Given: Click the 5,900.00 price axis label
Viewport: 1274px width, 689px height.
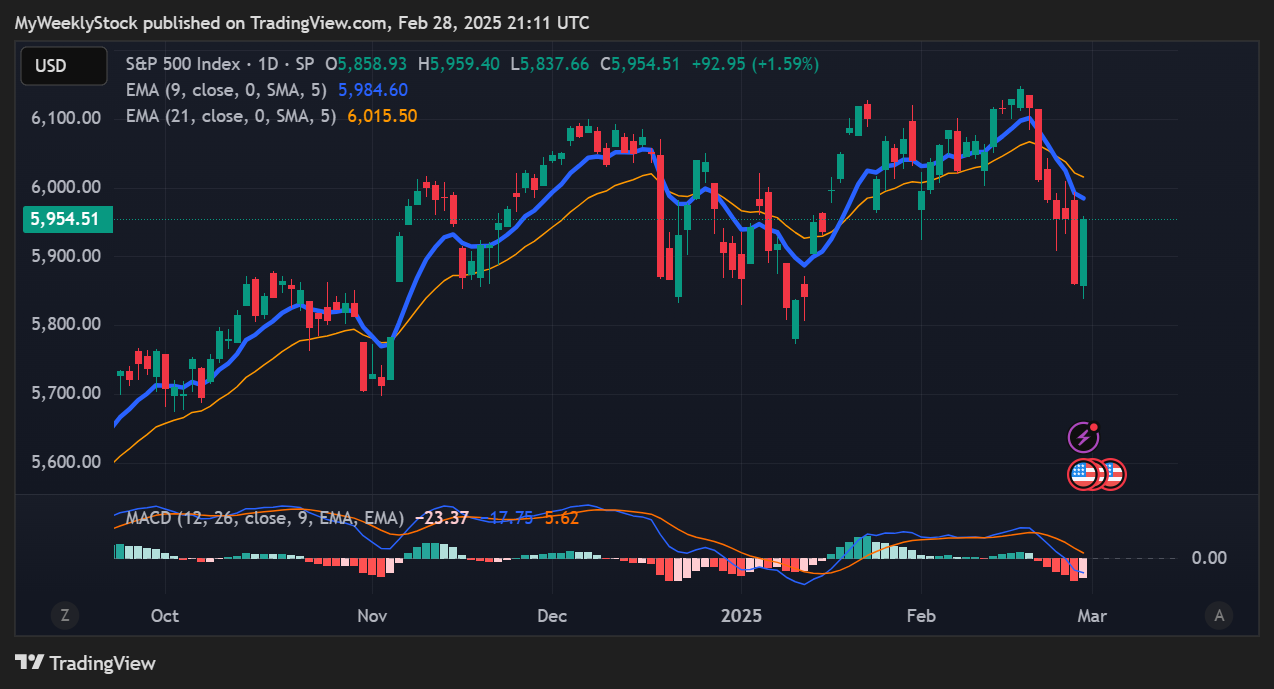Looking at the screenshot, I should tap(66, 256).
